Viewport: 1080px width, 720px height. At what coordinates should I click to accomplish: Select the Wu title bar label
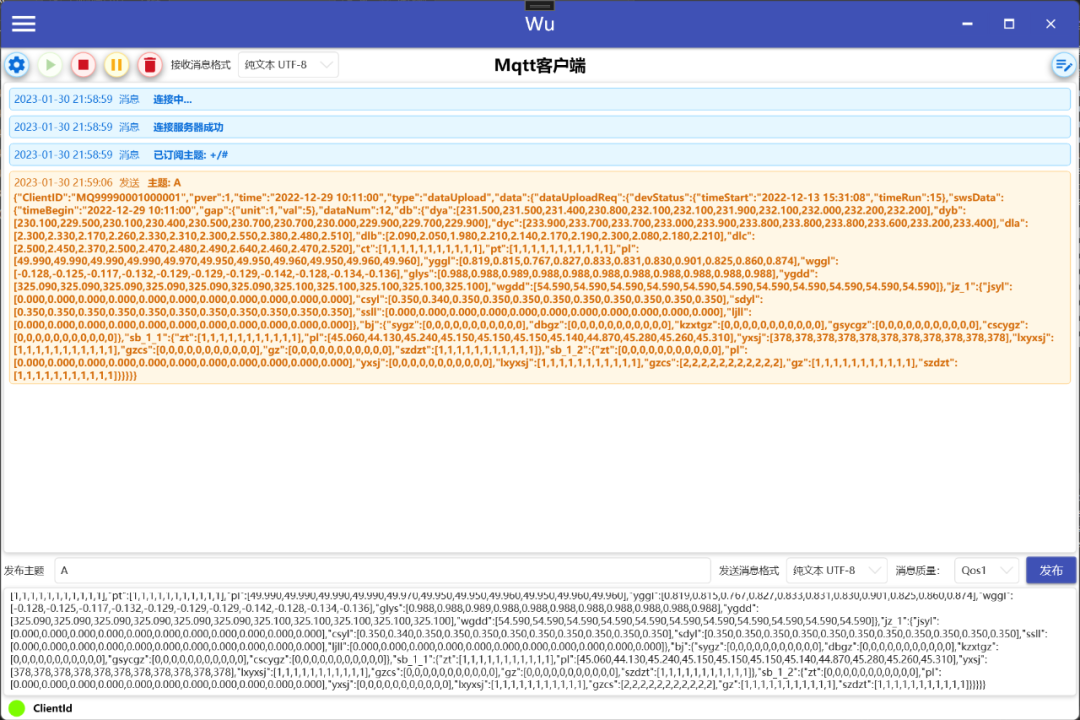coord(540,22)
